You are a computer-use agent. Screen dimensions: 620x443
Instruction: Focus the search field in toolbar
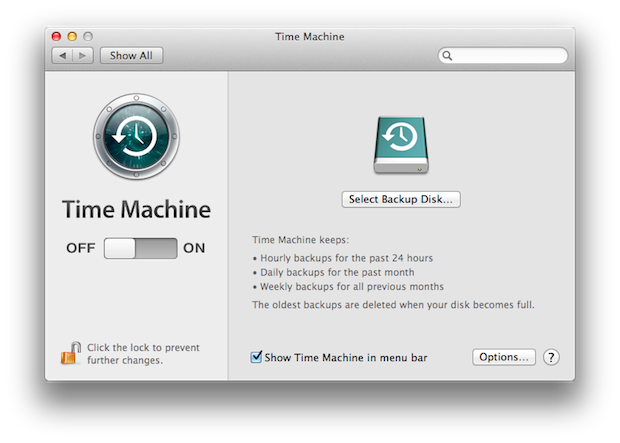pos(503,55)
